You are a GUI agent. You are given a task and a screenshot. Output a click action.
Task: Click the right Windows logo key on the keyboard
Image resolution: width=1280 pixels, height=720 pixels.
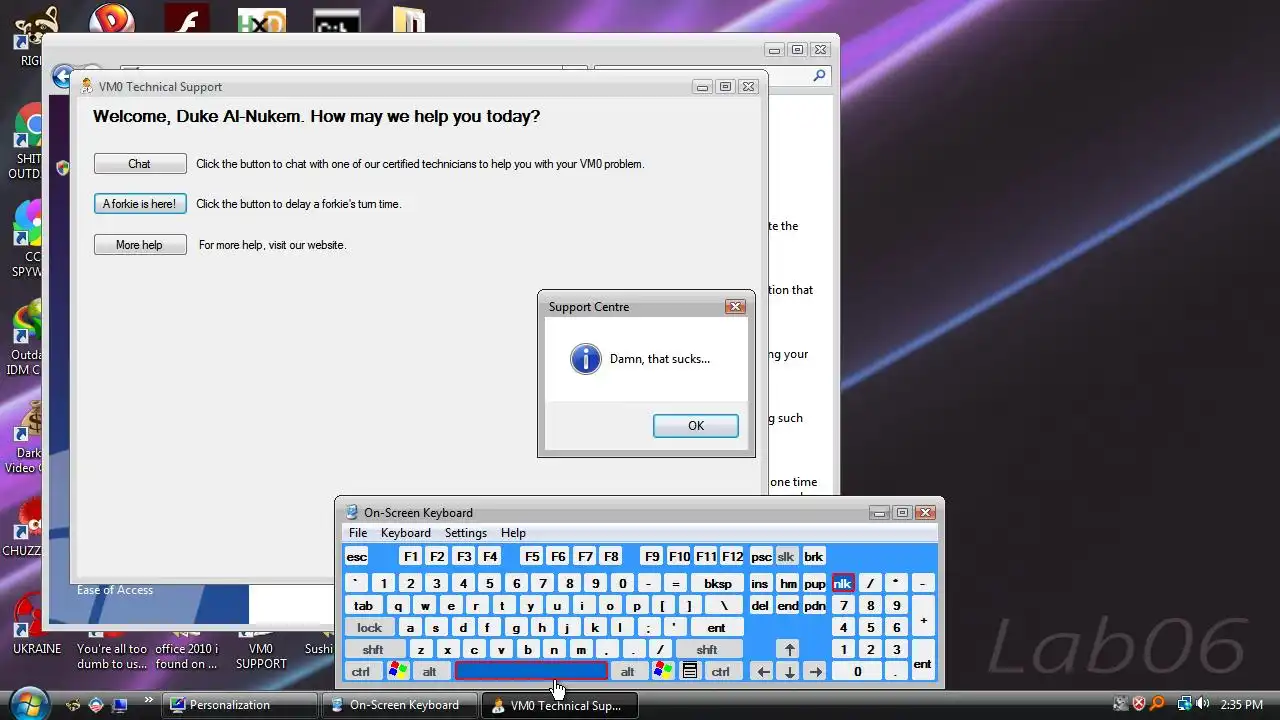pos(663,671)
